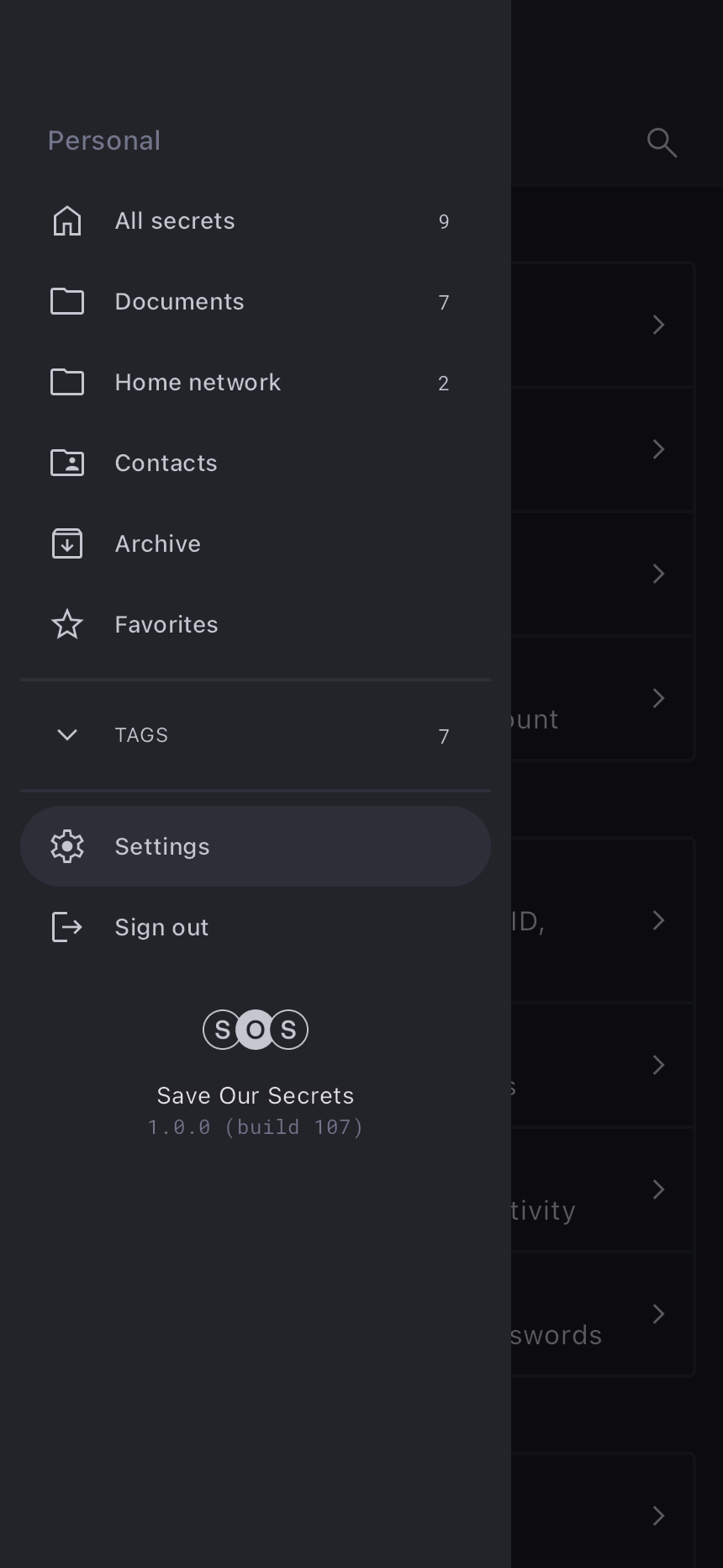Click the Sign out arrow icon
Image resolution: width=723 pixels, height=1568 pixels.
(x=67, y=927)
